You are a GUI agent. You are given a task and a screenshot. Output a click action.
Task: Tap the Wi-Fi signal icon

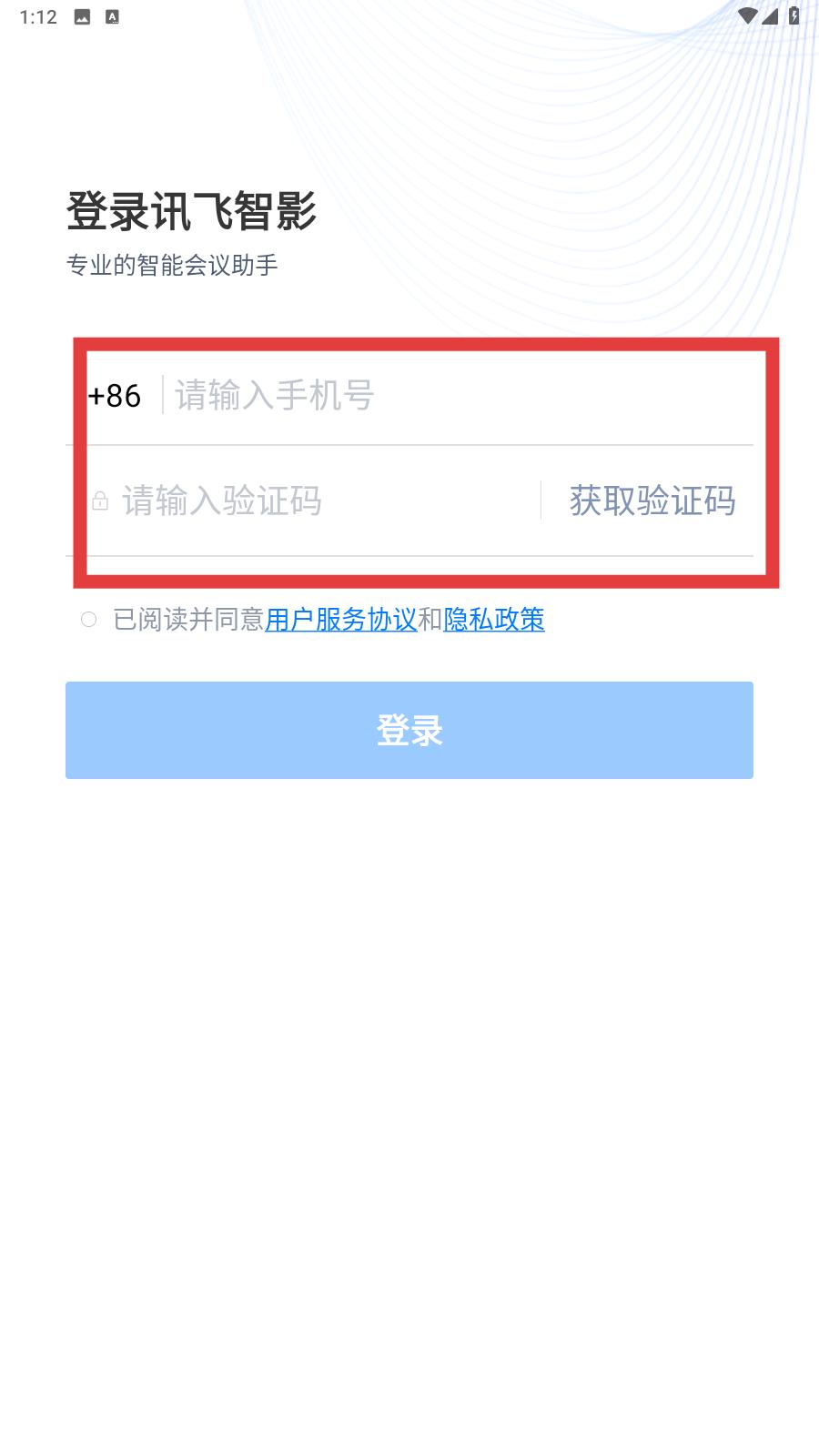click(x=747, y=15)
